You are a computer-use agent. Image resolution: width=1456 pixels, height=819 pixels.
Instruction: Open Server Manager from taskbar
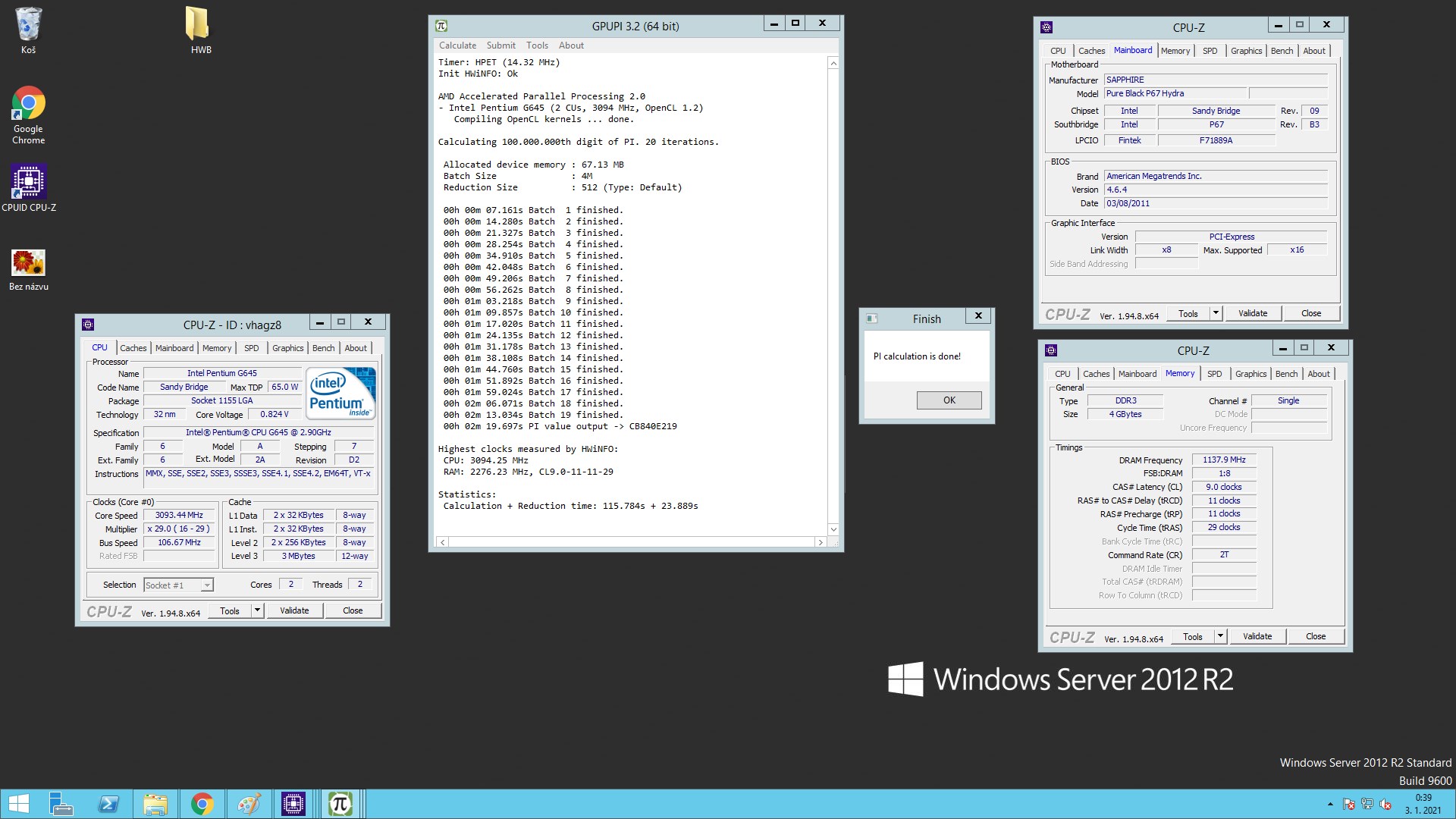coord(61,804)
